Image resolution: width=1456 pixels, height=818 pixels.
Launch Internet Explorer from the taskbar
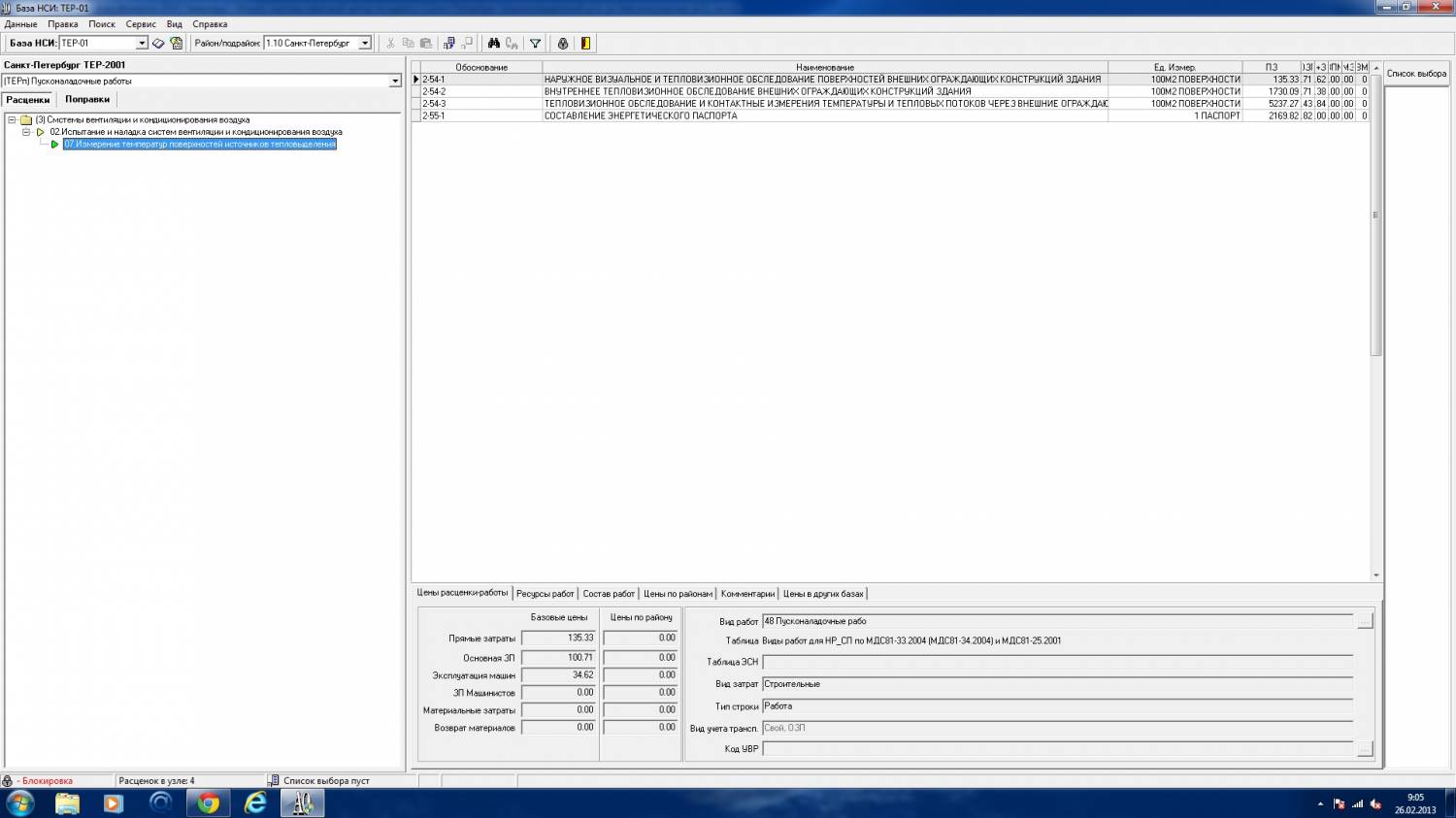(255, 803)
